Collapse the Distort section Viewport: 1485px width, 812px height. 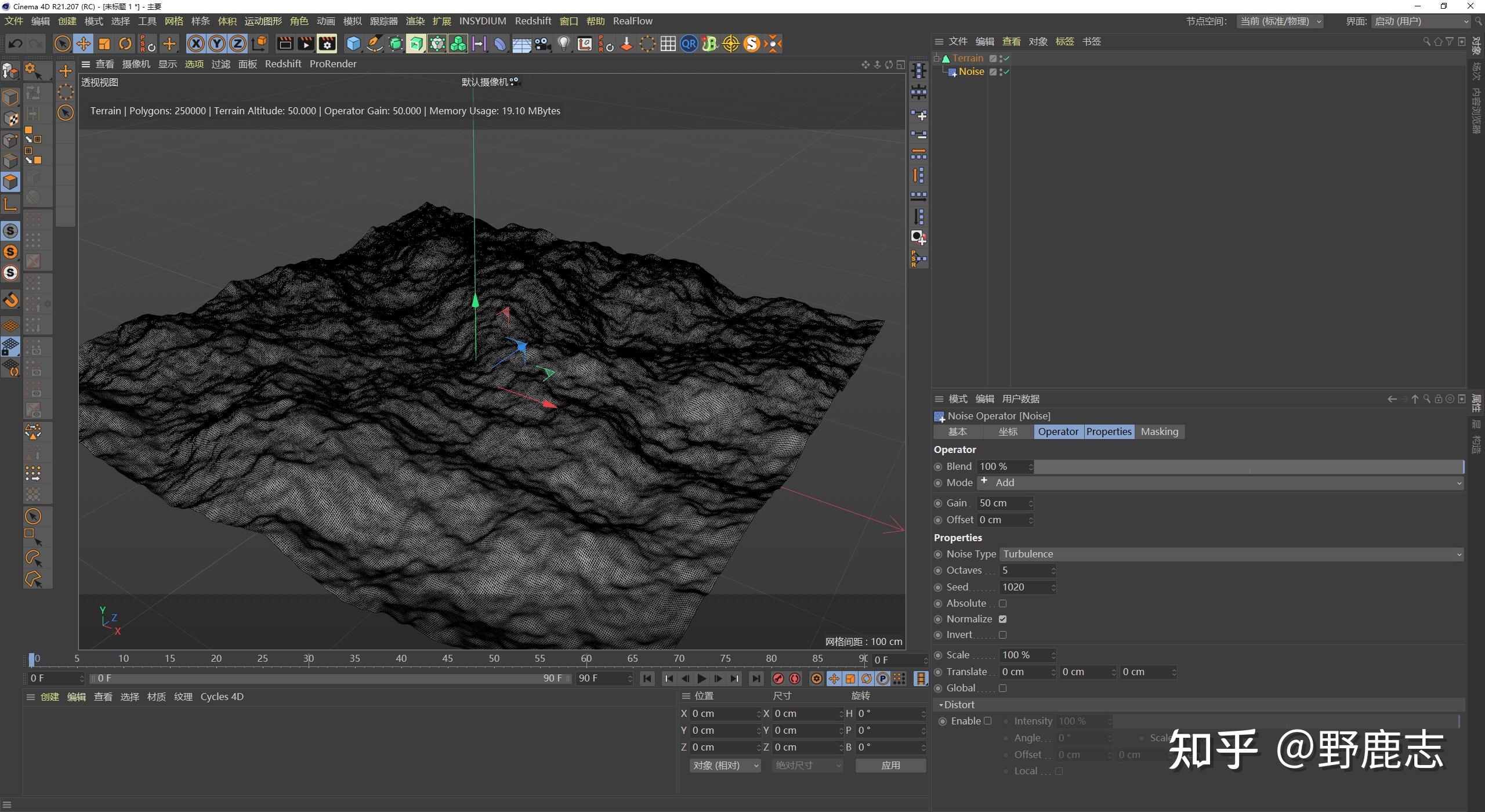pos(941,705)
